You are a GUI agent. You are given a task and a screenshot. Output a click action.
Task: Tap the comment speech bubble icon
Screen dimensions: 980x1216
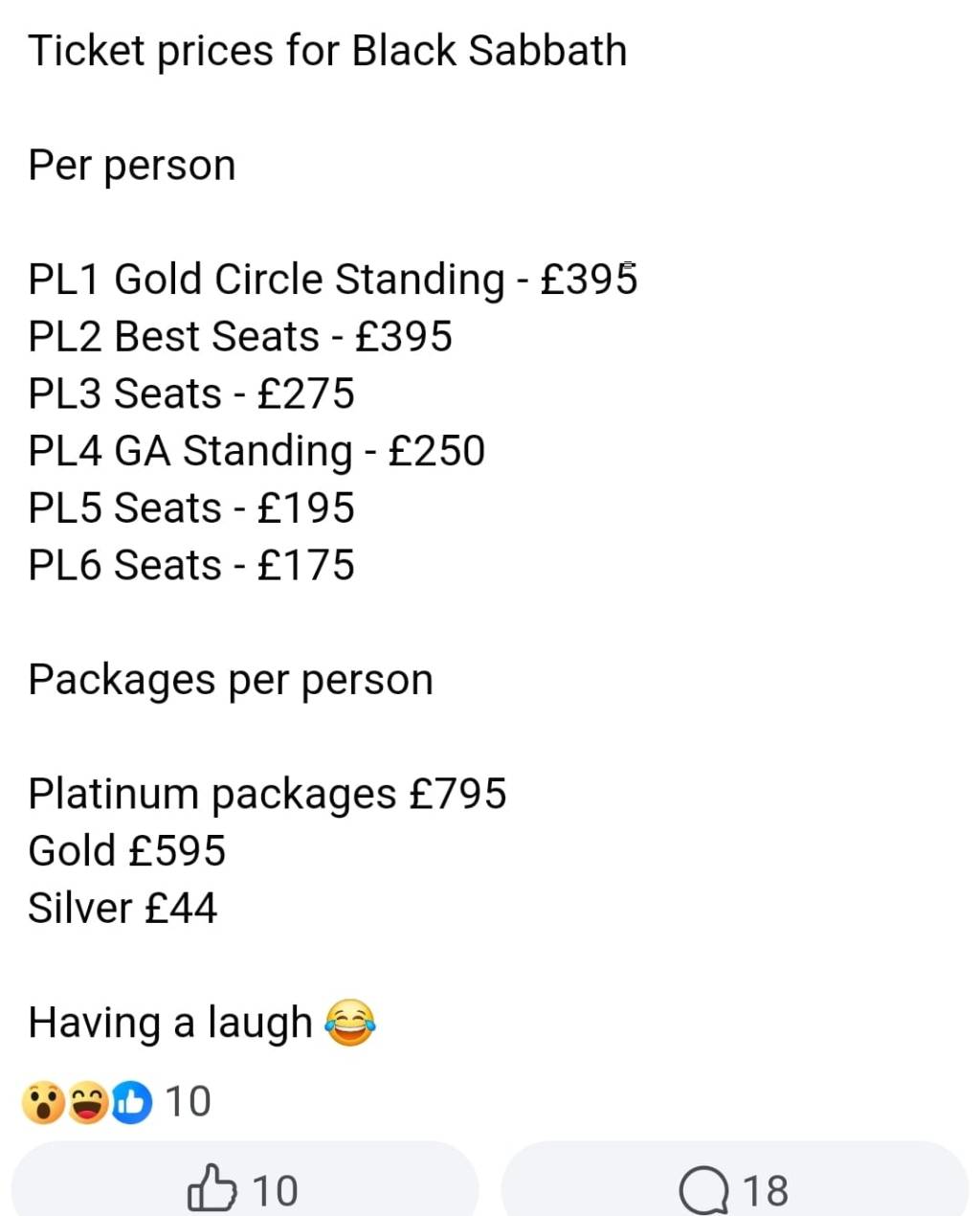704,1191
